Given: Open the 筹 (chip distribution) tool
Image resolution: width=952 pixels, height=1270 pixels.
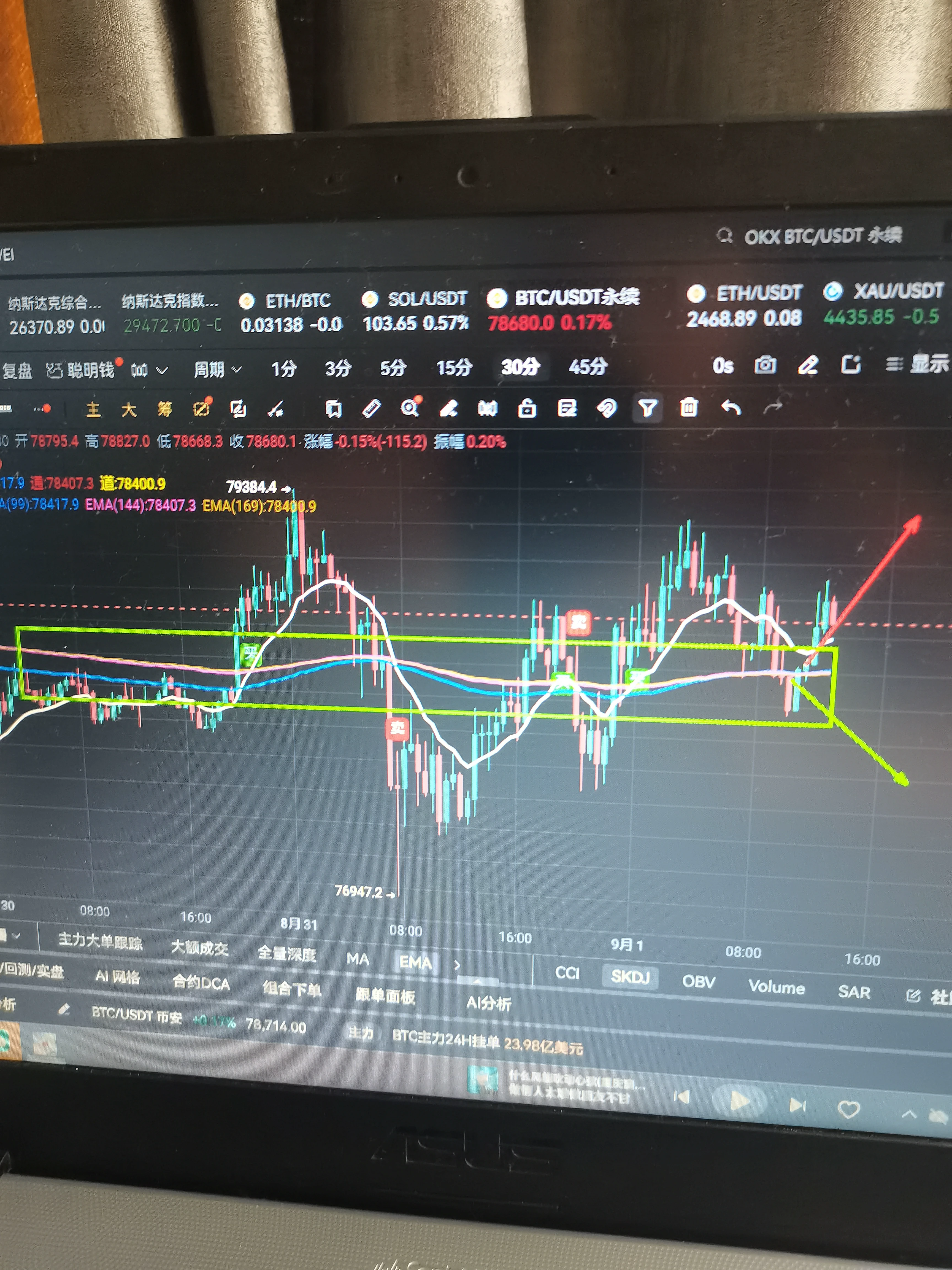Looking at the screenshot, I should (165, 409).
